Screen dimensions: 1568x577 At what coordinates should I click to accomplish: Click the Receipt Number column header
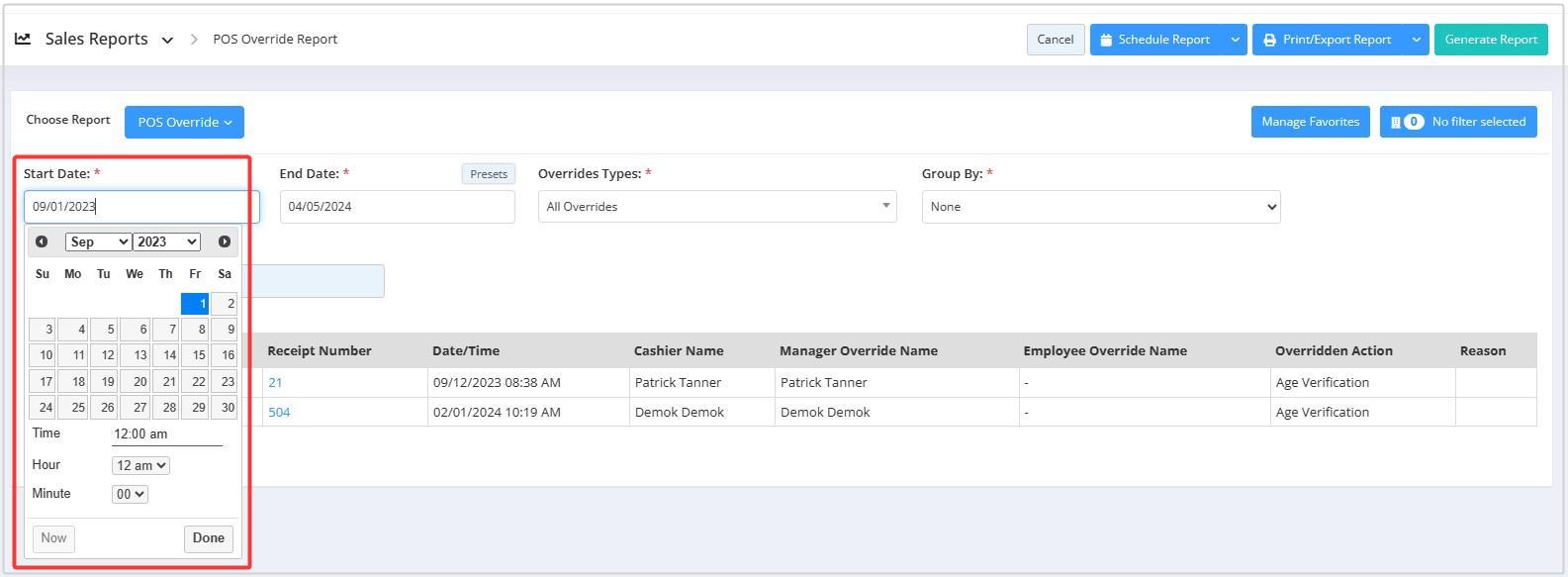pos(320,350)
